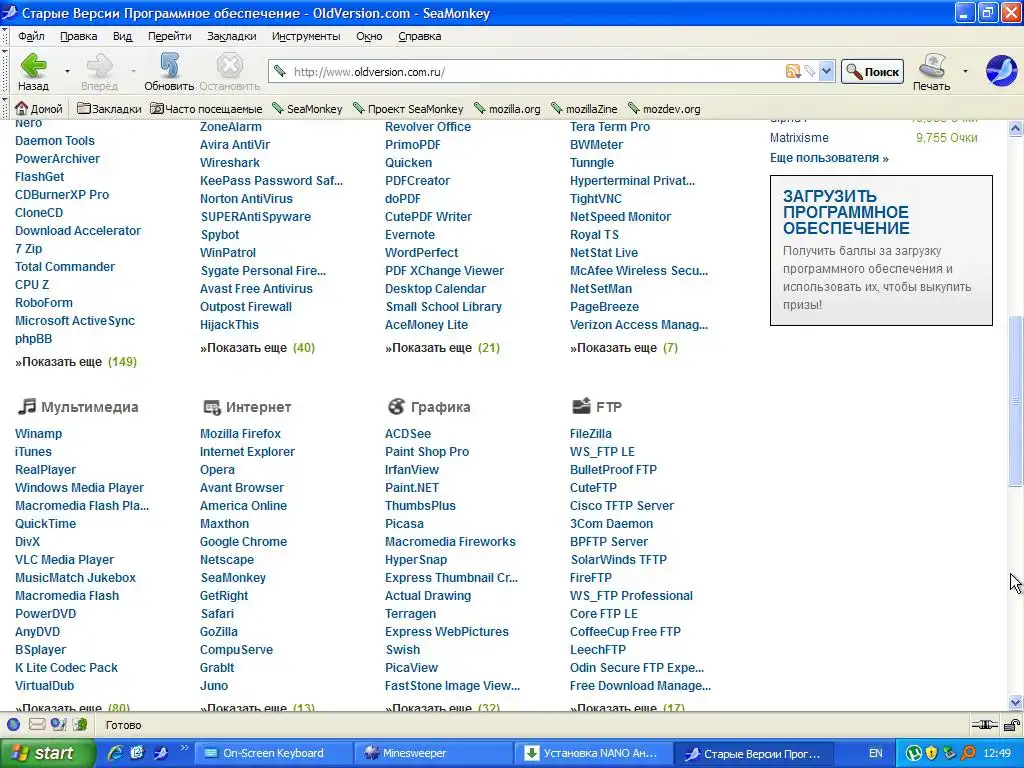
Task: Open the Назад history dropdown arrow
Action: click(67, 71)
